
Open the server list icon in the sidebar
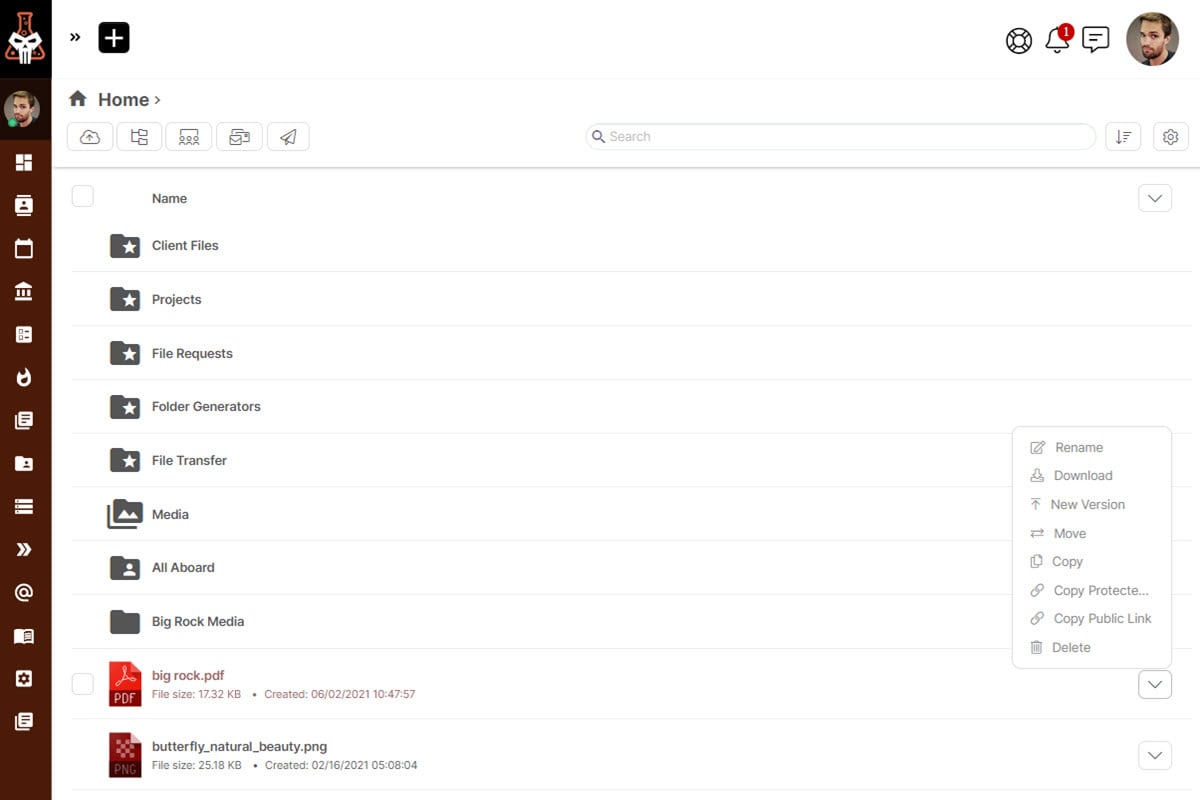24,506
